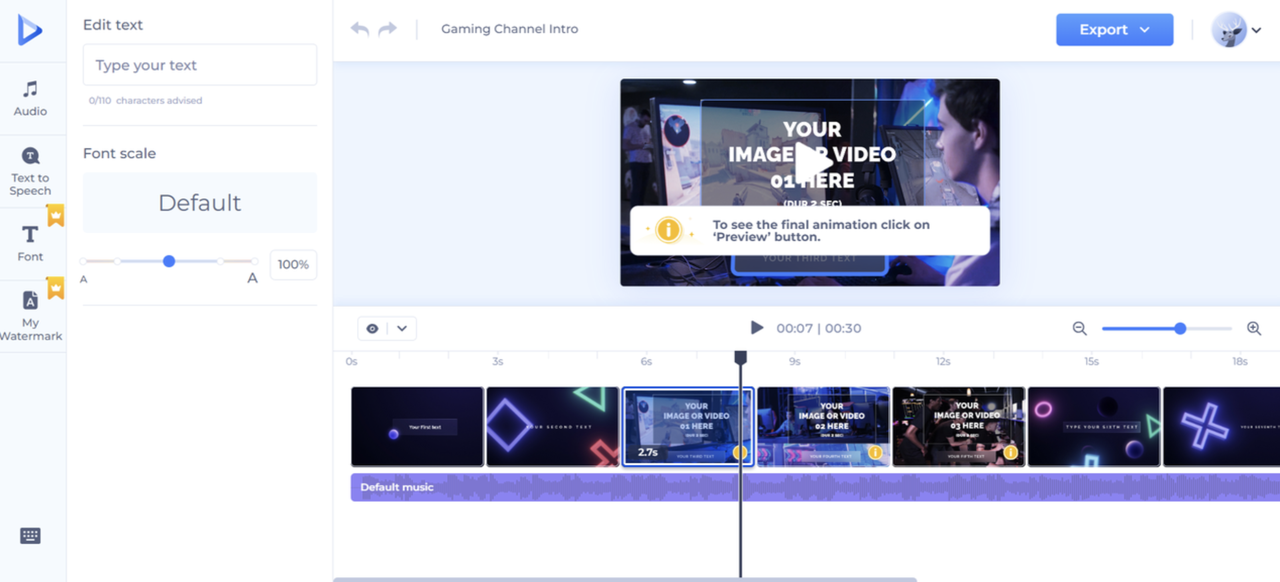Screen dimensions: 1280x582
Task: Select the Type Your Sixth Text scene
Action: (x=1094, y=427)
